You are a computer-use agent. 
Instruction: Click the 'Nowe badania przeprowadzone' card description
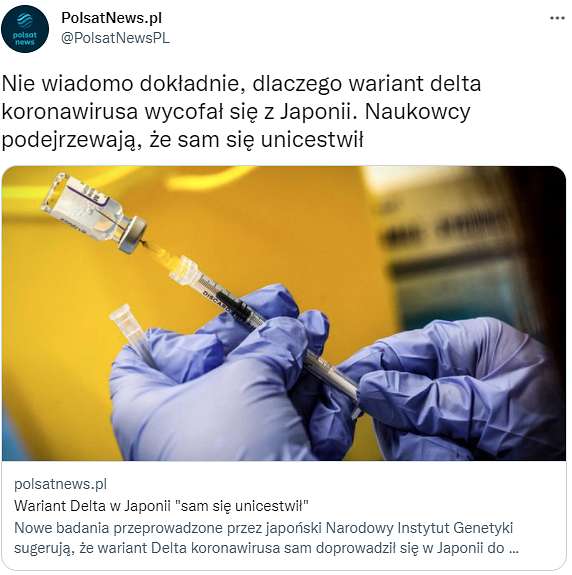pos(267,538)
